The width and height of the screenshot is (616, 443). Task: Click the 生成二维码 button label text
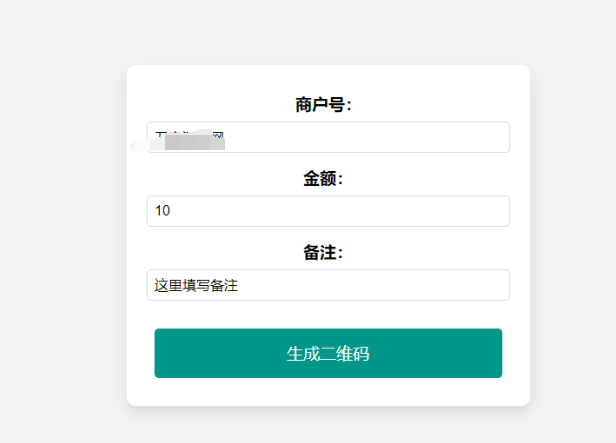pyautogui.click(x=328, y=354)
